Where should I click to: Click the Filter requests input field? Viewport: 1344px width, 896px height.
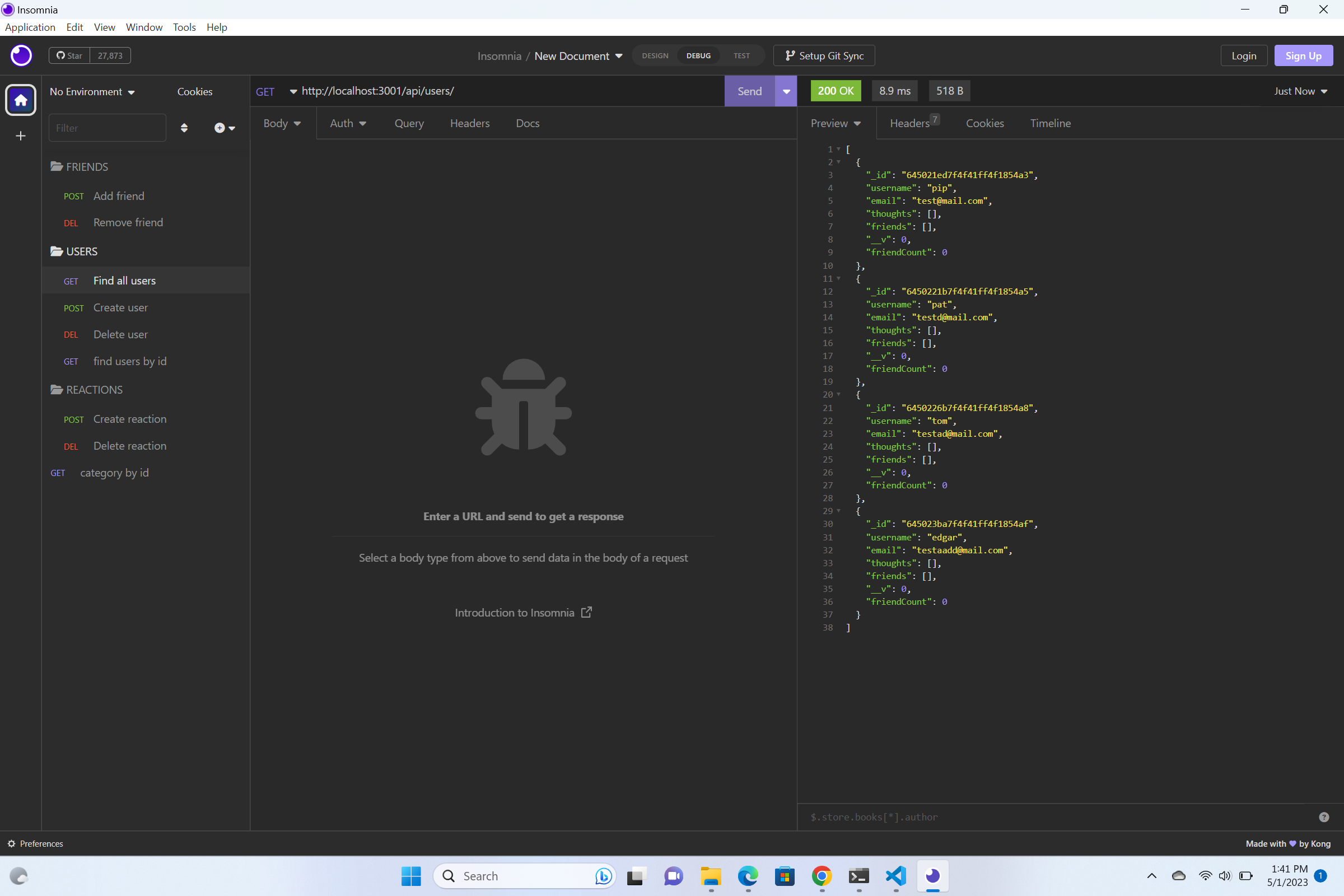click(x=107, y=128)
